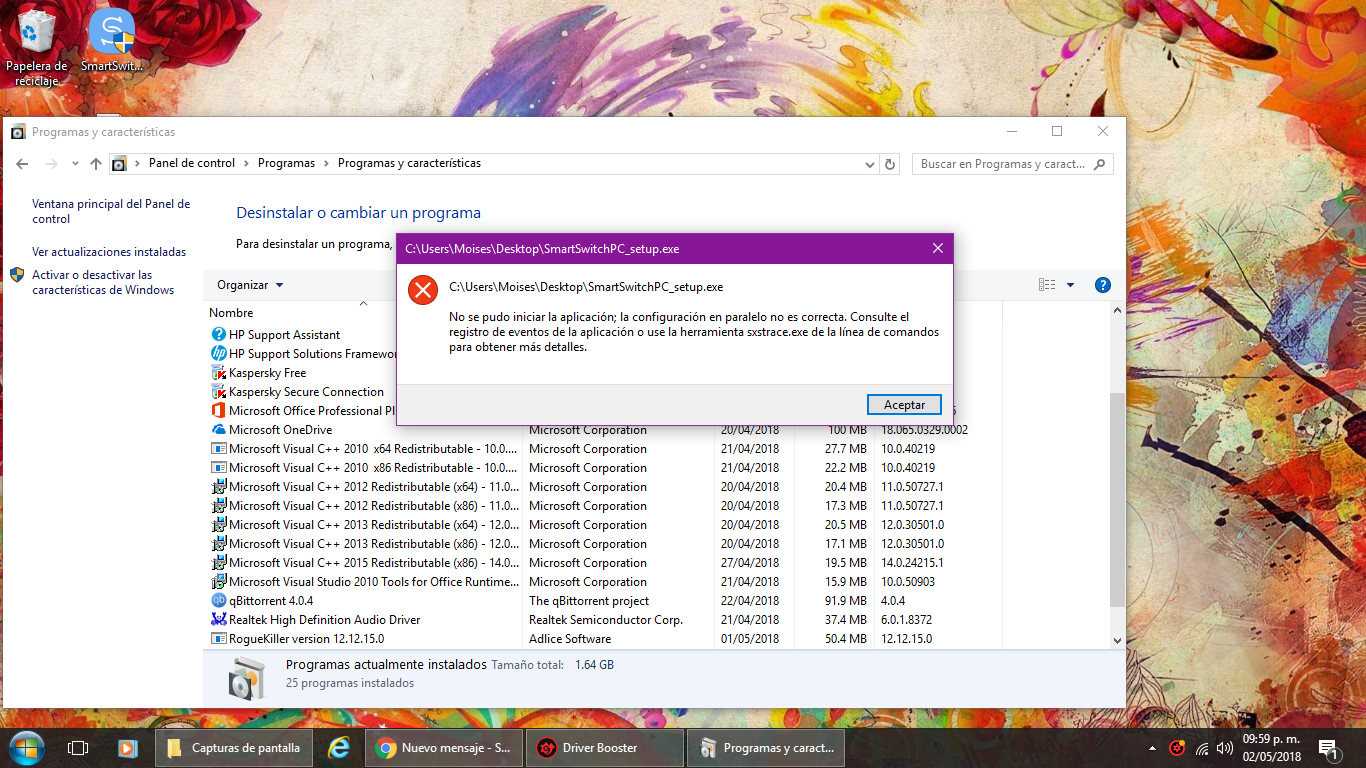Click the red error icon in the dialog

422,289
